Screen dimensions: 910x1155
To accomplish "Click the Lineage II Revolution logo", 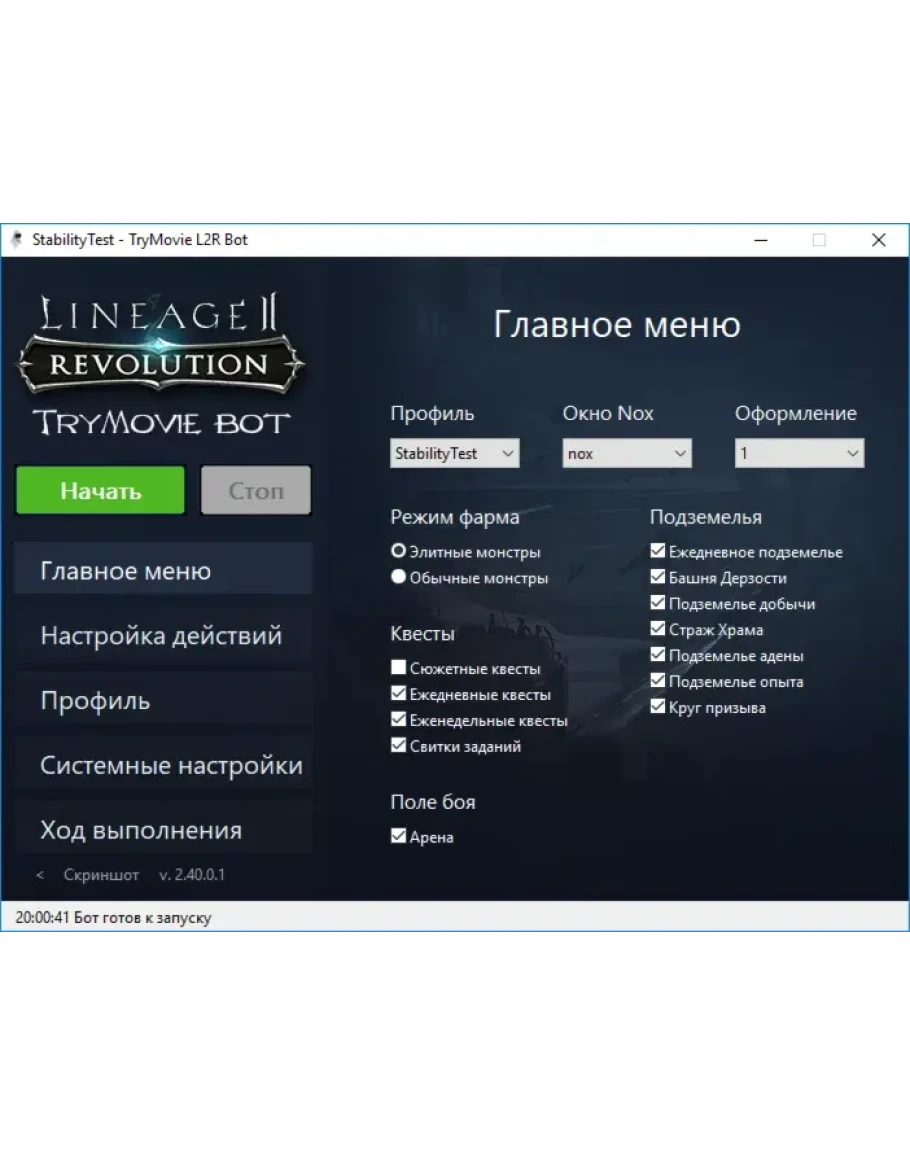I will tap(161, 343).
